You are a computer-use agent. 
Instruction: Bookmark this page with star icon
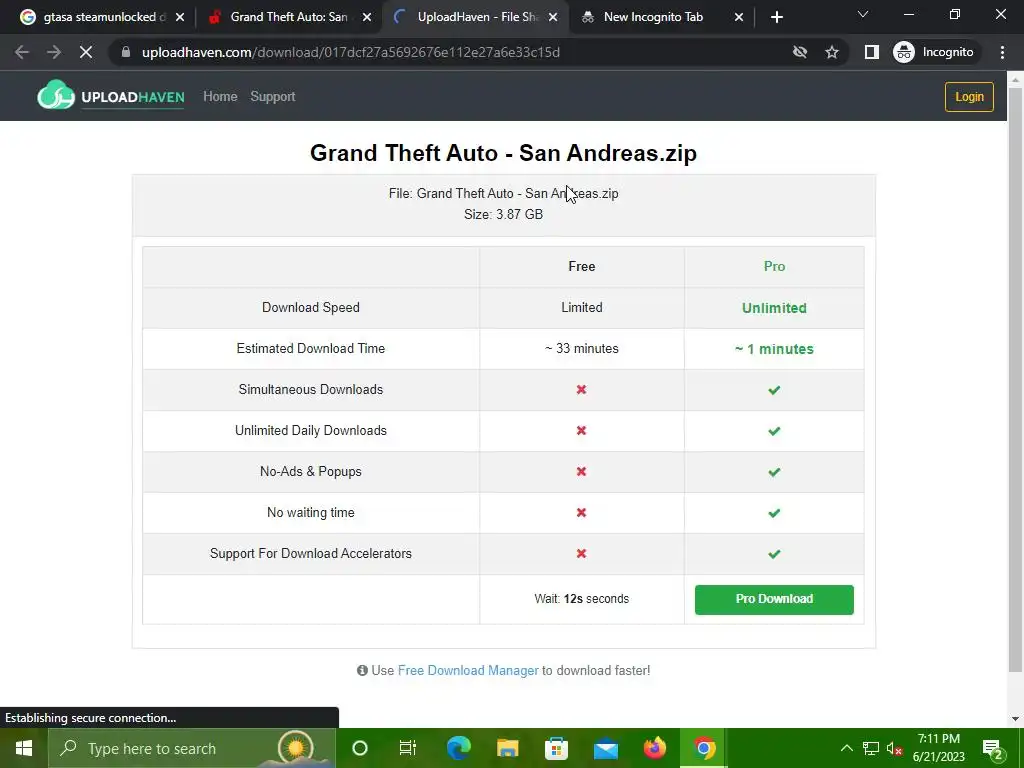click(x=831, y=52)
